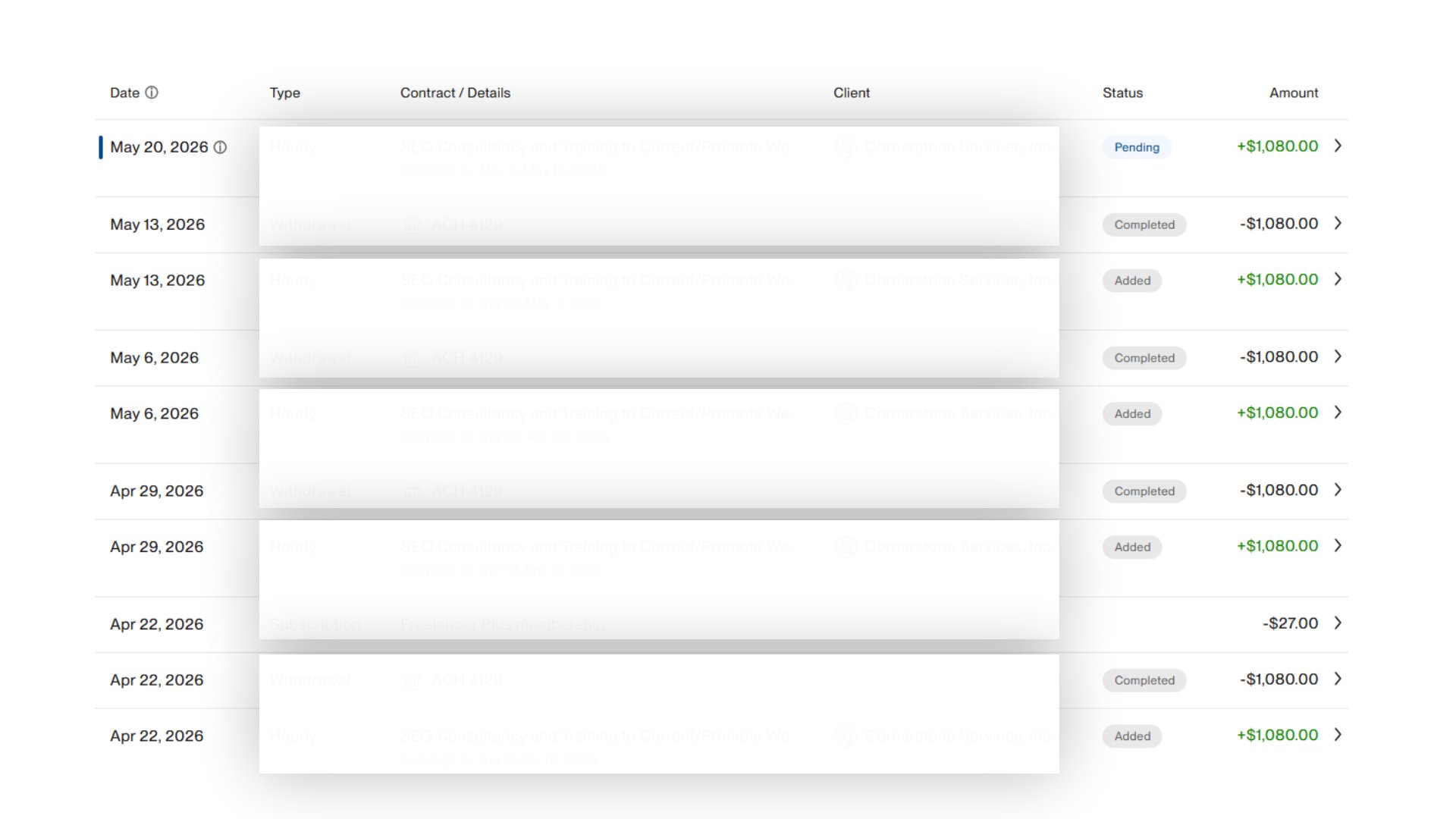Expand the Completed Apr 29 row chevron
Viewport: 1456px width, 819px height.
click(1338, 490)
